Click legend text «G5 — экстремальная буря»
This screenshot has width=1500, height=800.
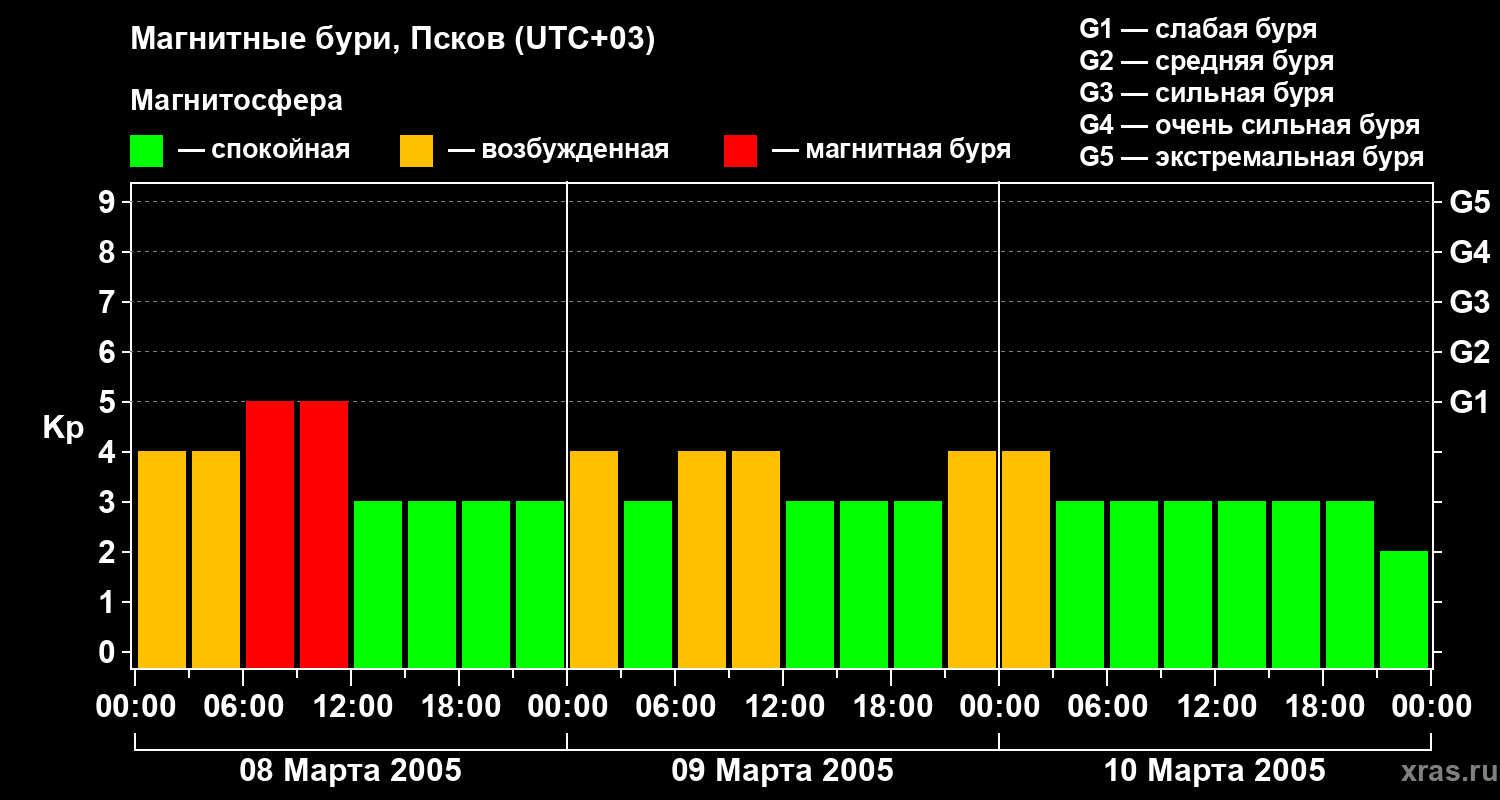(1251, 157)
